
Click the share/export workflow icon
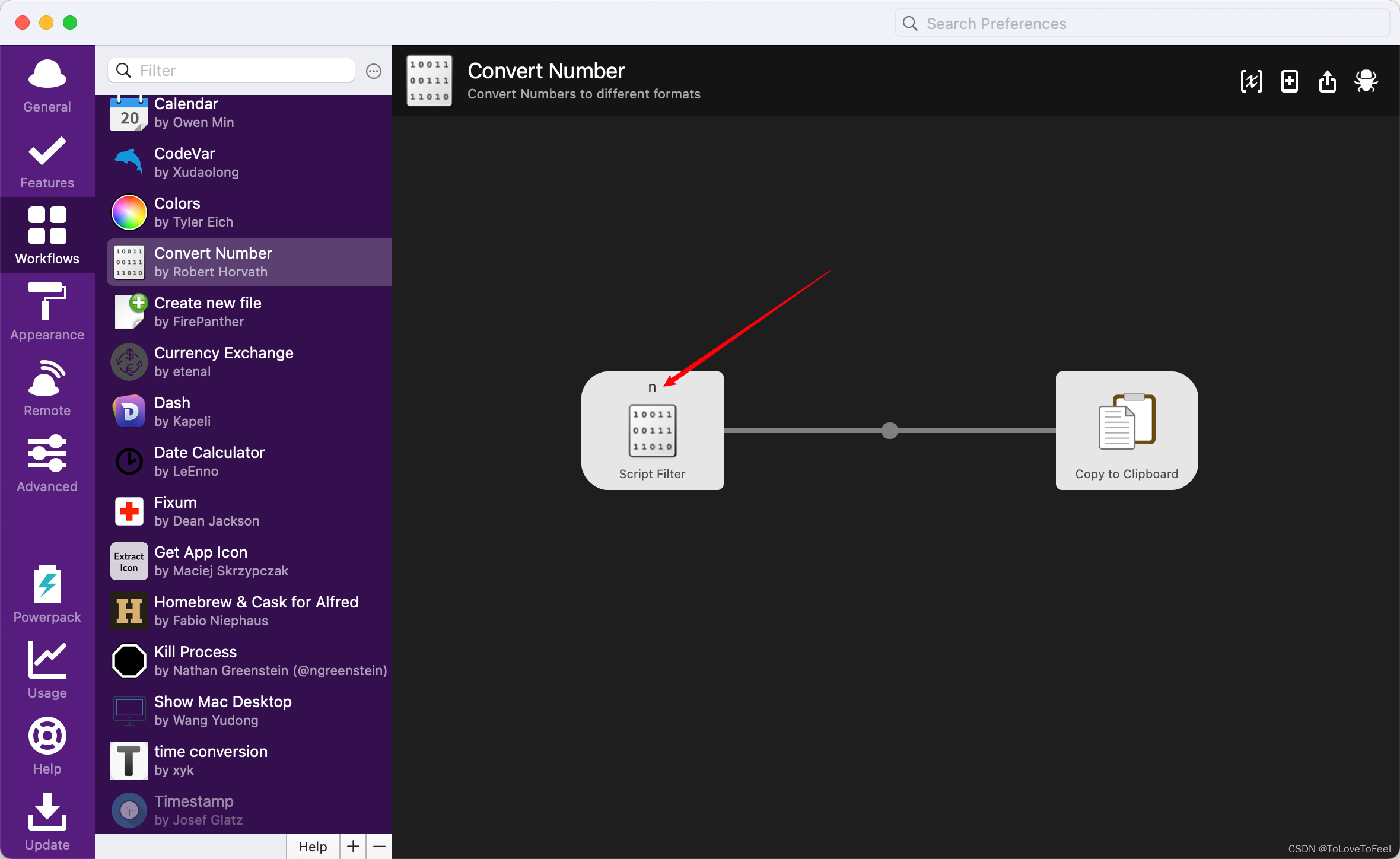pos(1327,81)
